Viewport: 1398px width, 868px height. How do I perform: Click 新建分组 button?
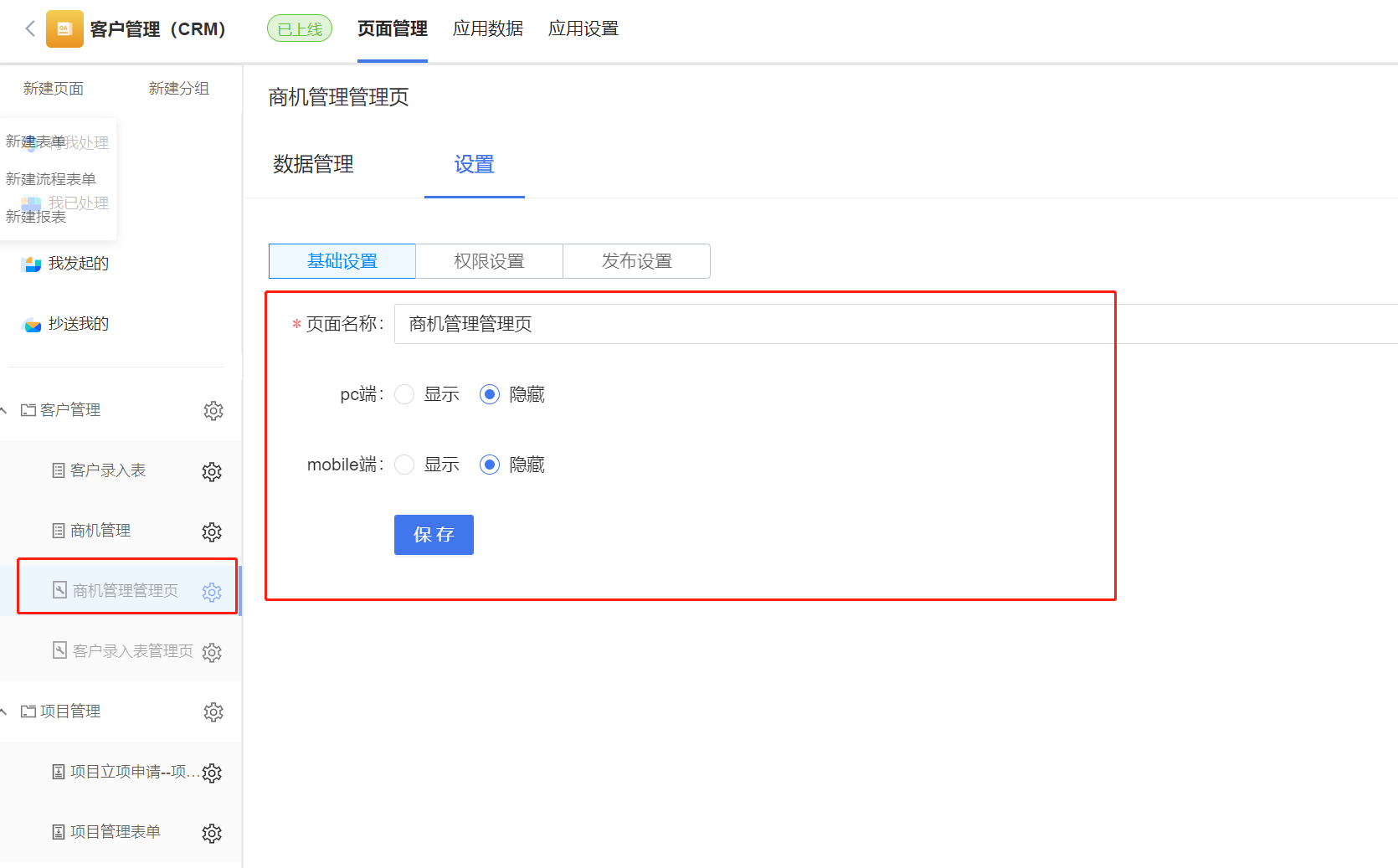click(179, 89)
